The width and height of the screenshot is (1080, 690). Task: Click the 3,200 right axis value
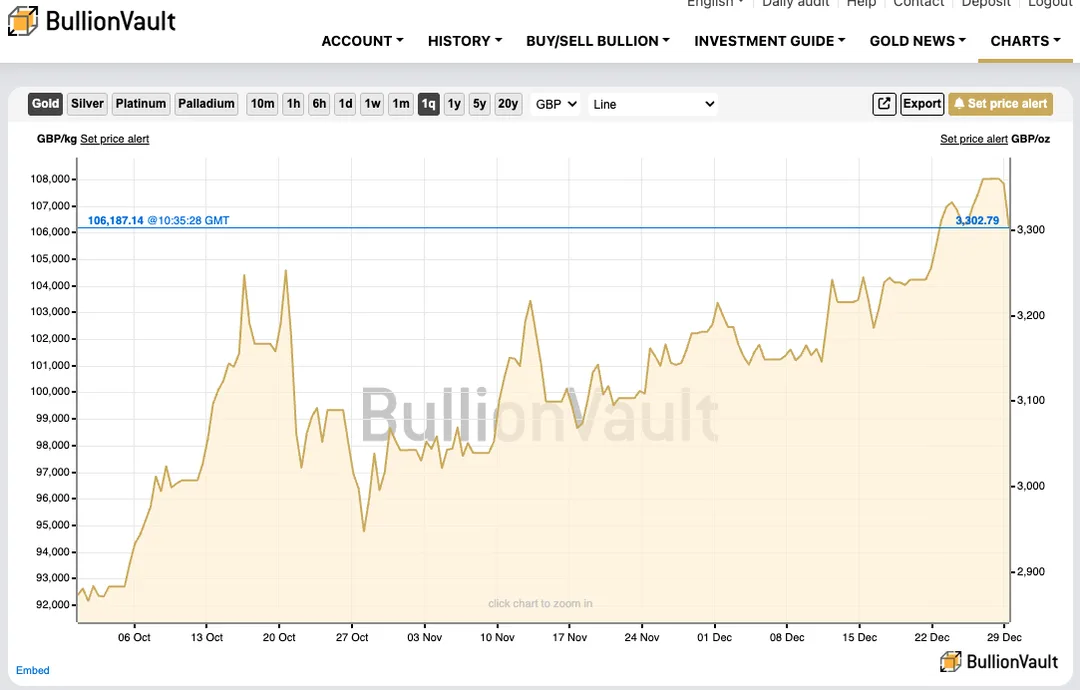coord(1031,315)
